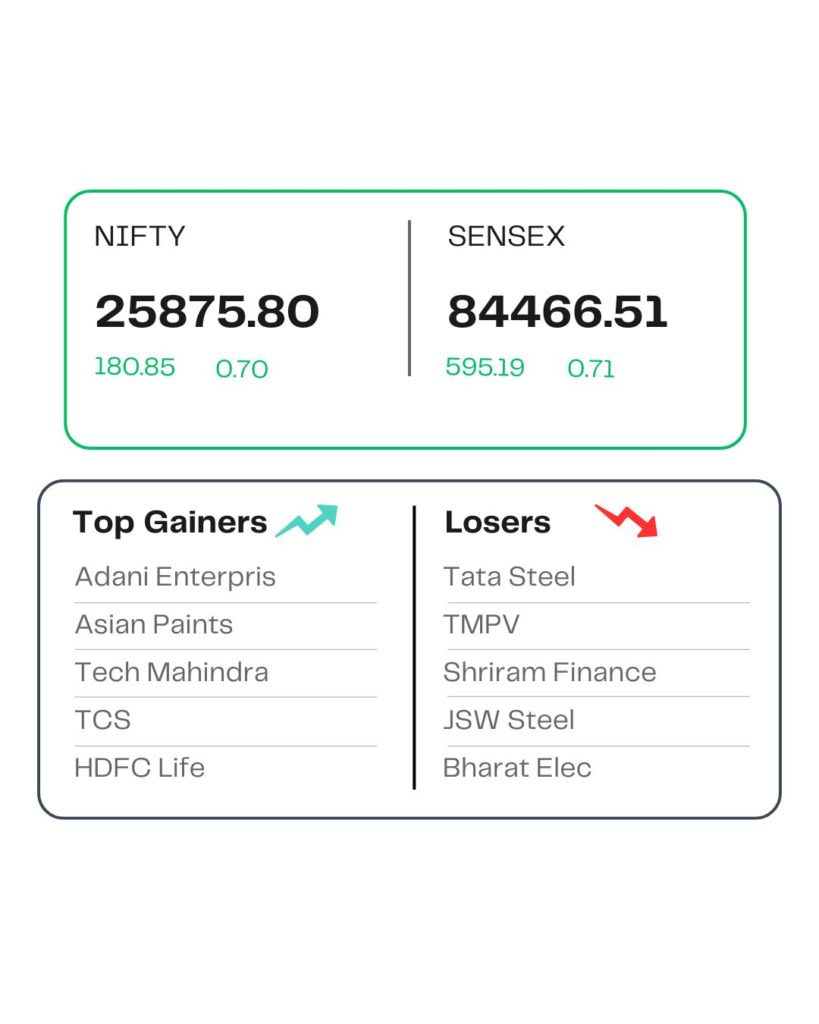Image resolution: width=819 pixels, height=1024 pixels.
Task: Open Adani Enterpris in gainers list
Action: [x=175, y=577]
